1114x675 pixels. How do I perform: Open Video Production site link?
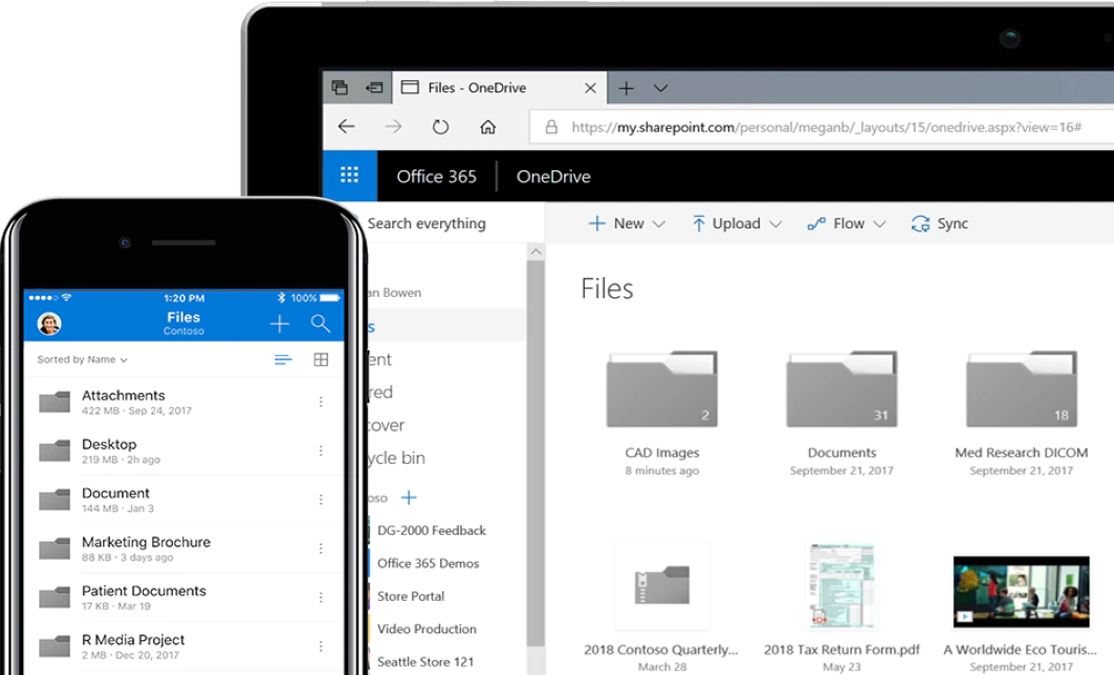coord(426,629)
